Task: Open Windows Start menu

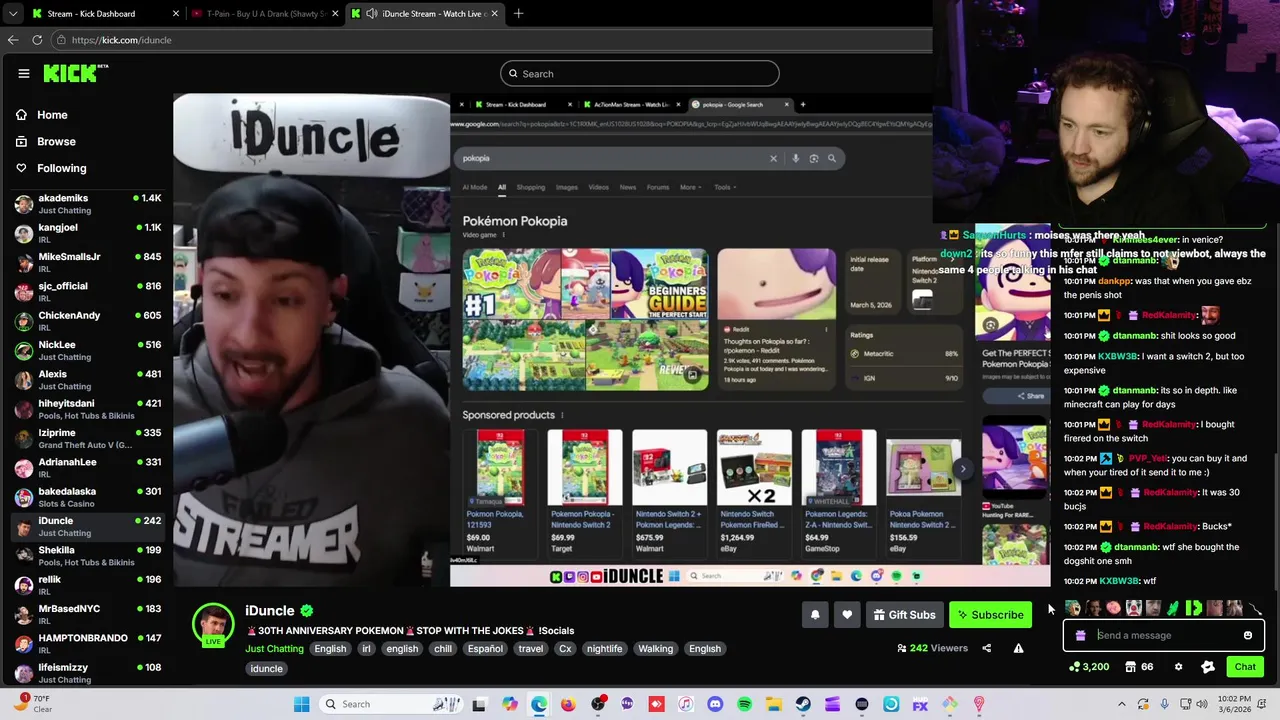Action: 301,704
